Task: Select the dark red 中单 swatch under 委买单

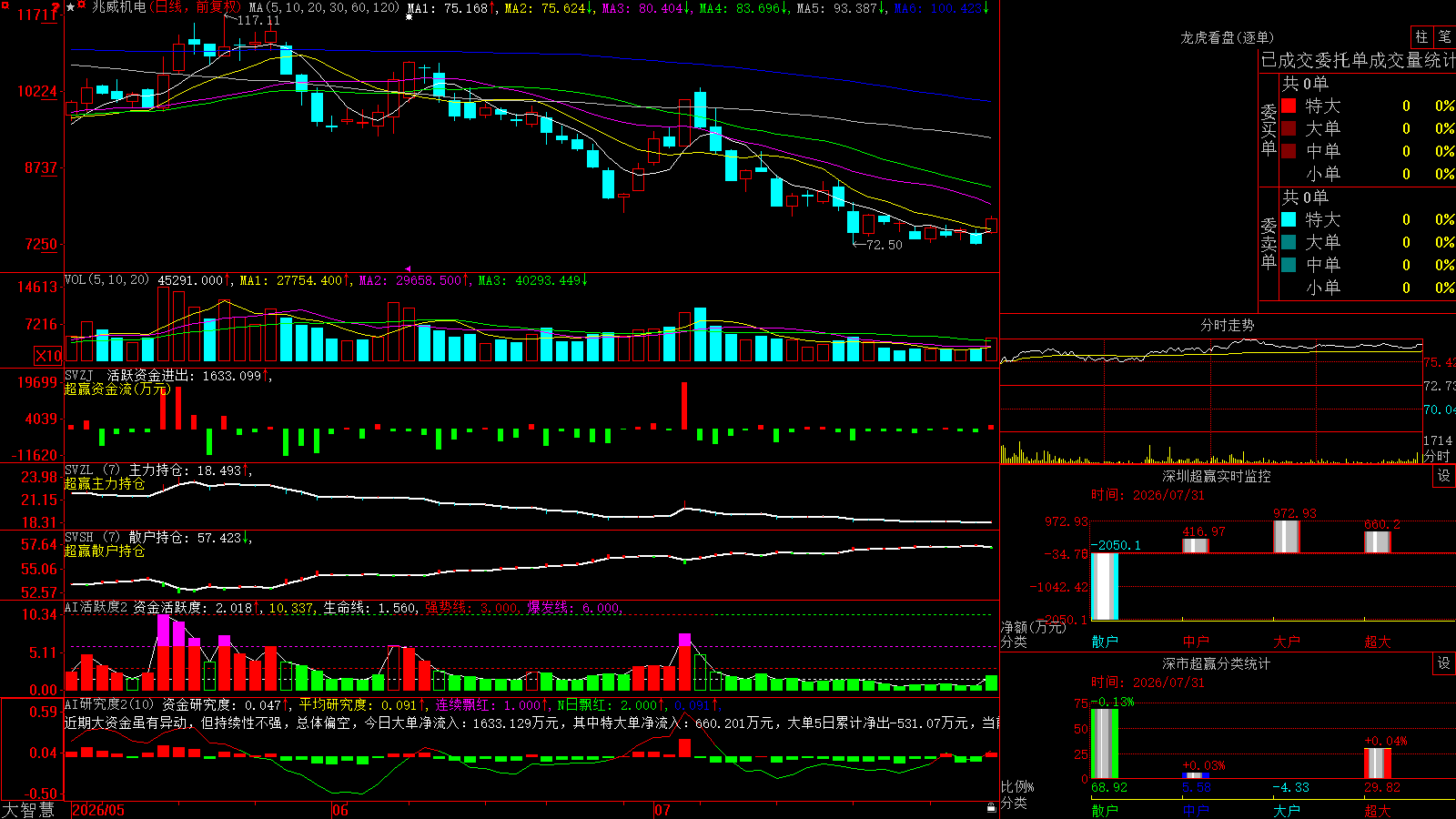Action: tap(1289, 151)
